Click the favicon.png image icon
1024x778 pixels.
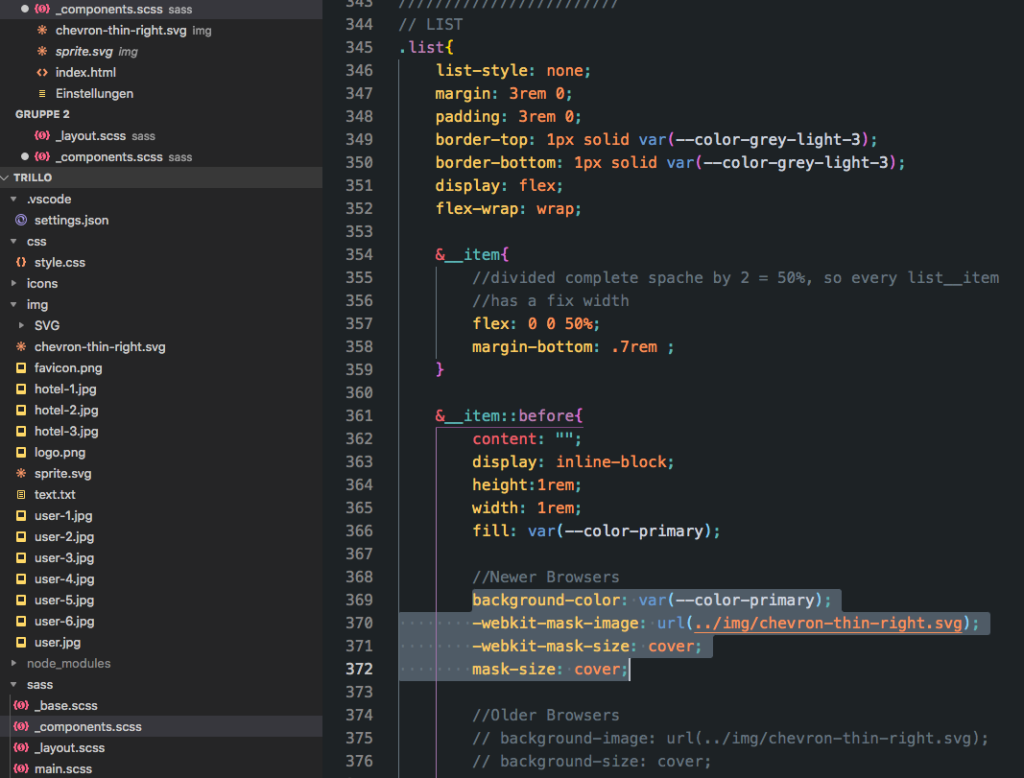(21, 368)
